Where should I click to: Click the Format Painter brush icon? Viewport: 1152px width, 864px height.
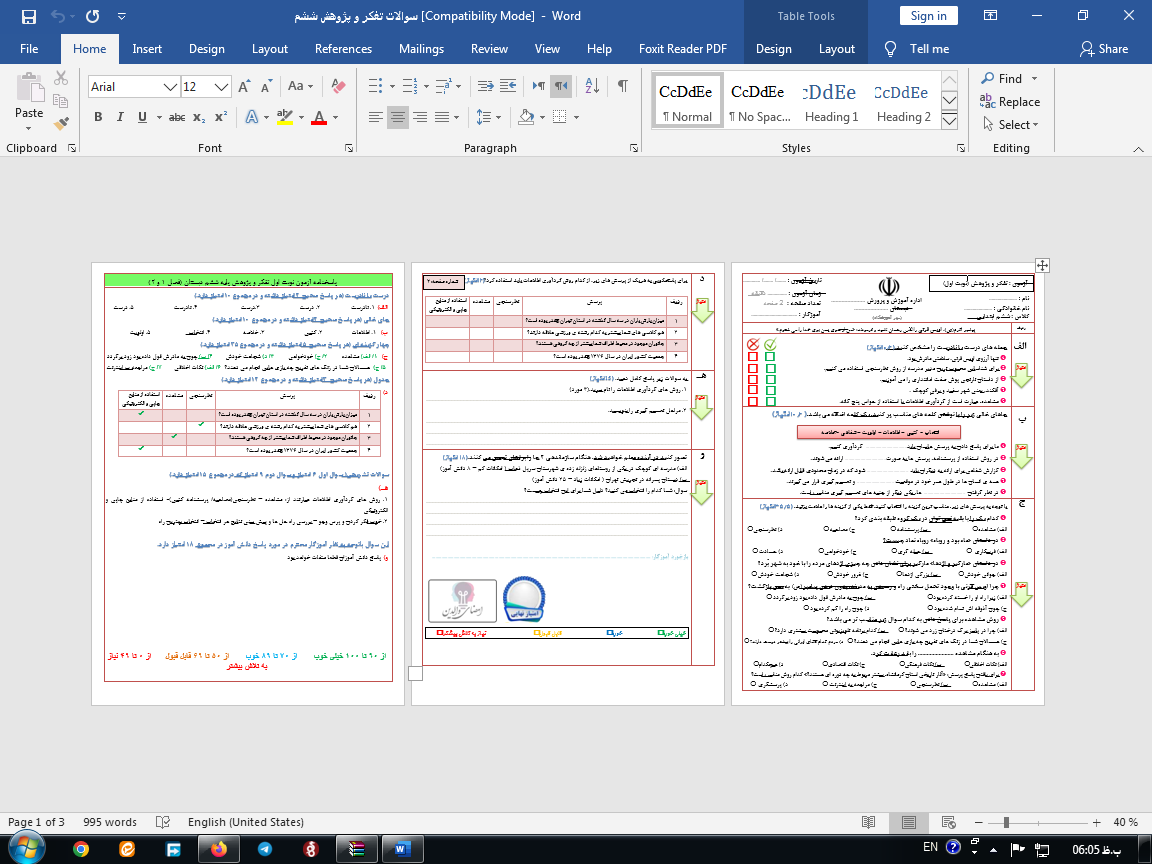click(61, 125)
